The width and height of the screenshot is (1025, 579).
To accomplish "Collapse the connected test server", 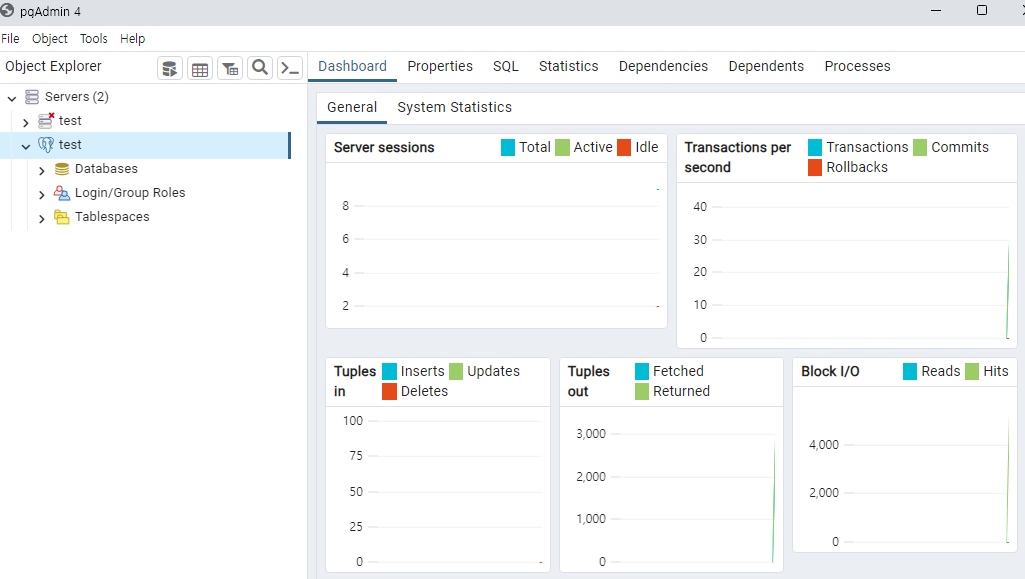I will point(25,146).
